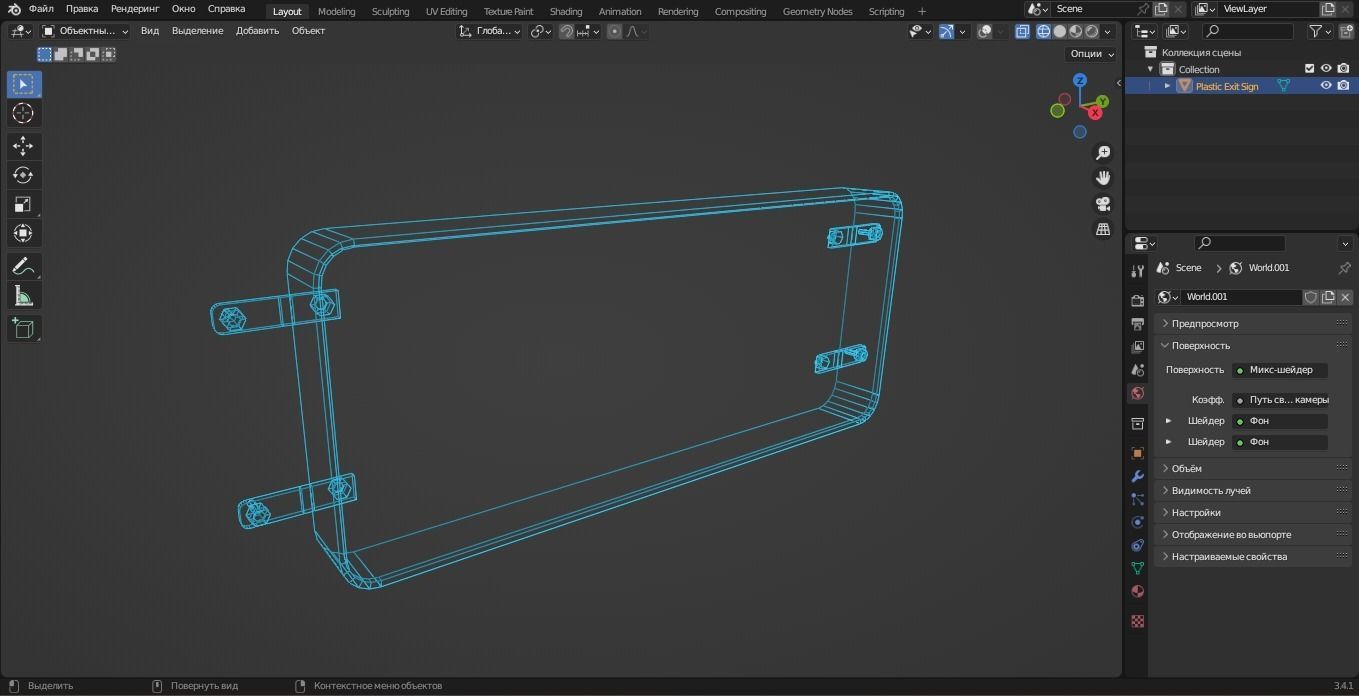1359x696 pixels.
Task: Disable Plastic Exit Sign render camera icon
Action: pyautogui.click(x=1343, y=86)
